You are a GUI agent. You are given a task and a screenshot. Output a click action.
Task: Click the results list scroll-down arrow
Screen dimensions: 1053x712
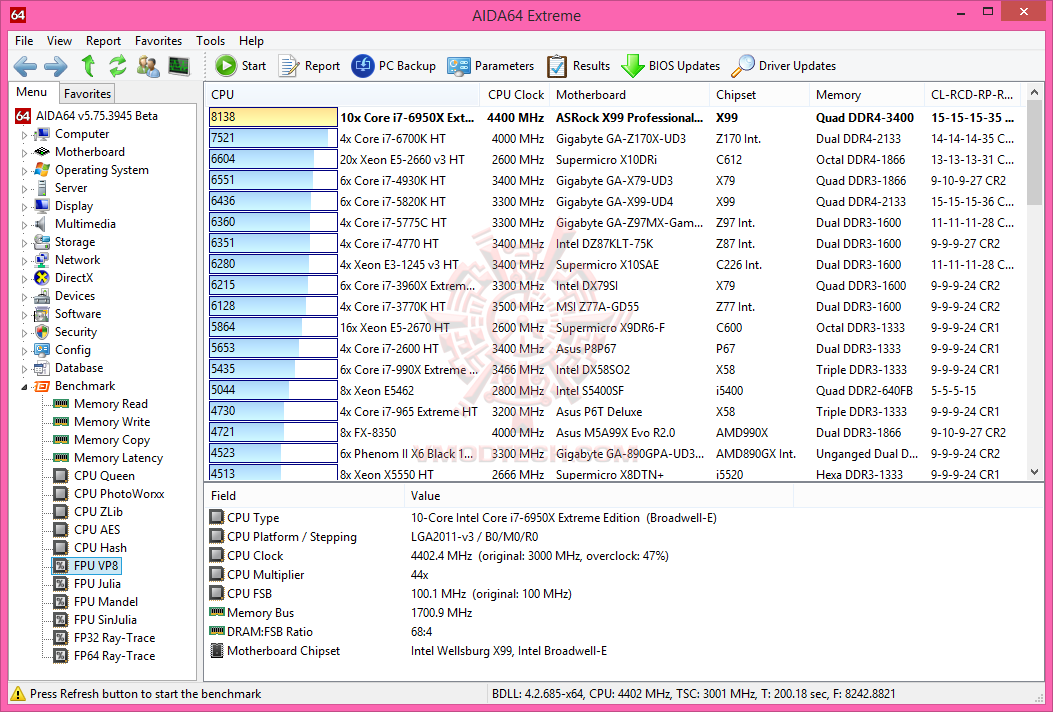click(1034, 472)
